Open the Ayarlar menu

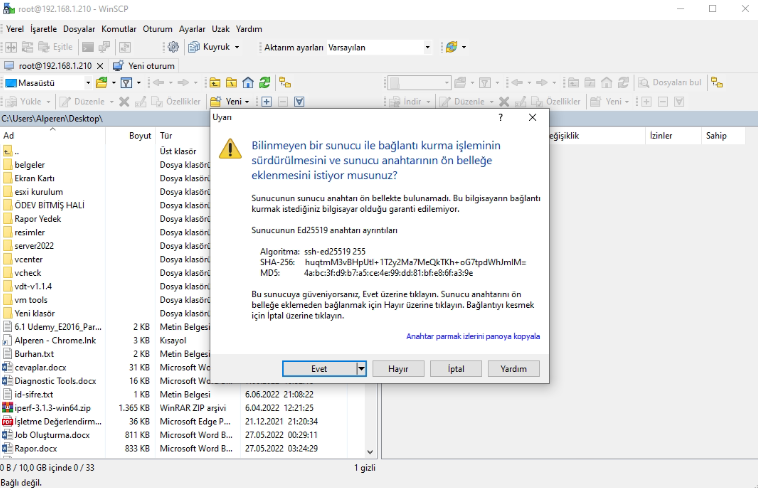[192, 29]
